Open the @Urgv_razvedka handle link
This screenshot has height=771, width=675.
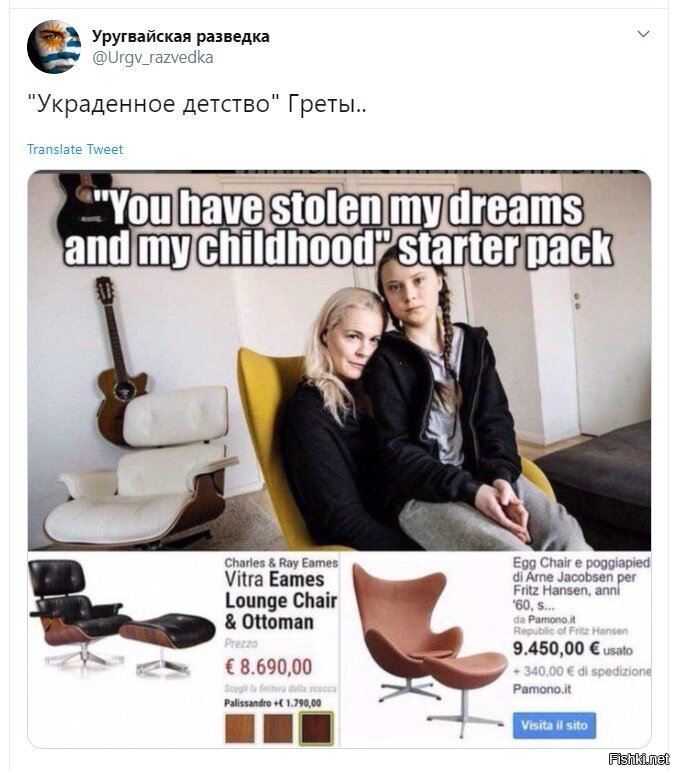pyautogui.click(x=152, y=58)
